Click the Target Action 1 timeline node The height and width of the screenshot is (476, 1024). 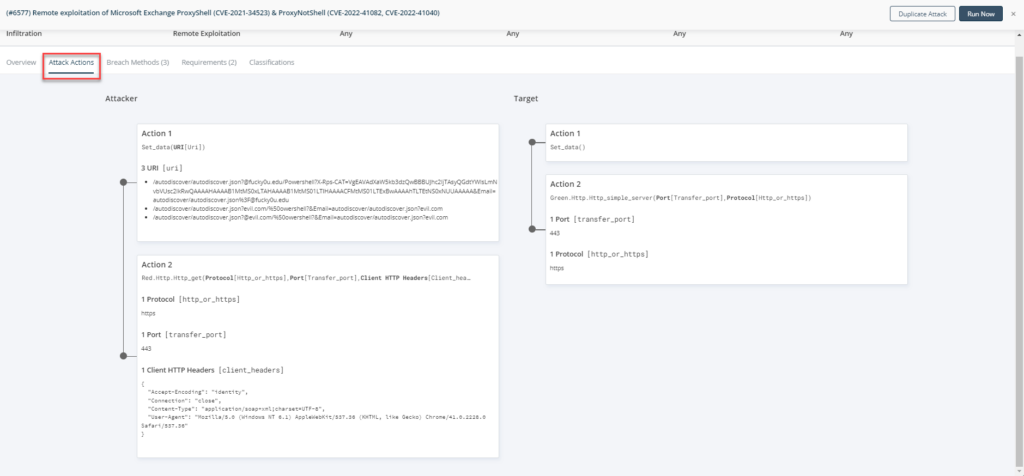(x=532, y=142)
